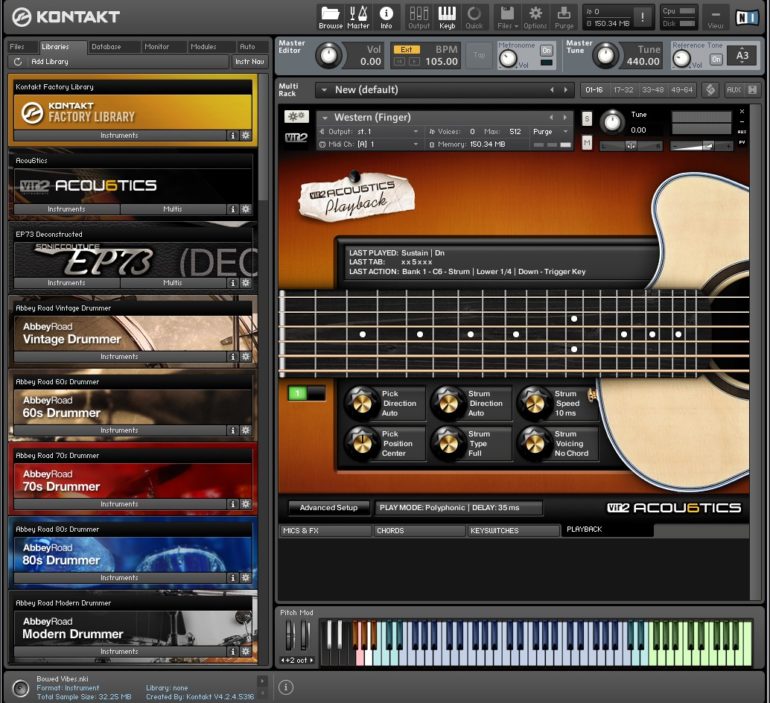Switch to the Database tab
Screen dimensions: 770x703
pyautogui.click(x=106, y=47)
